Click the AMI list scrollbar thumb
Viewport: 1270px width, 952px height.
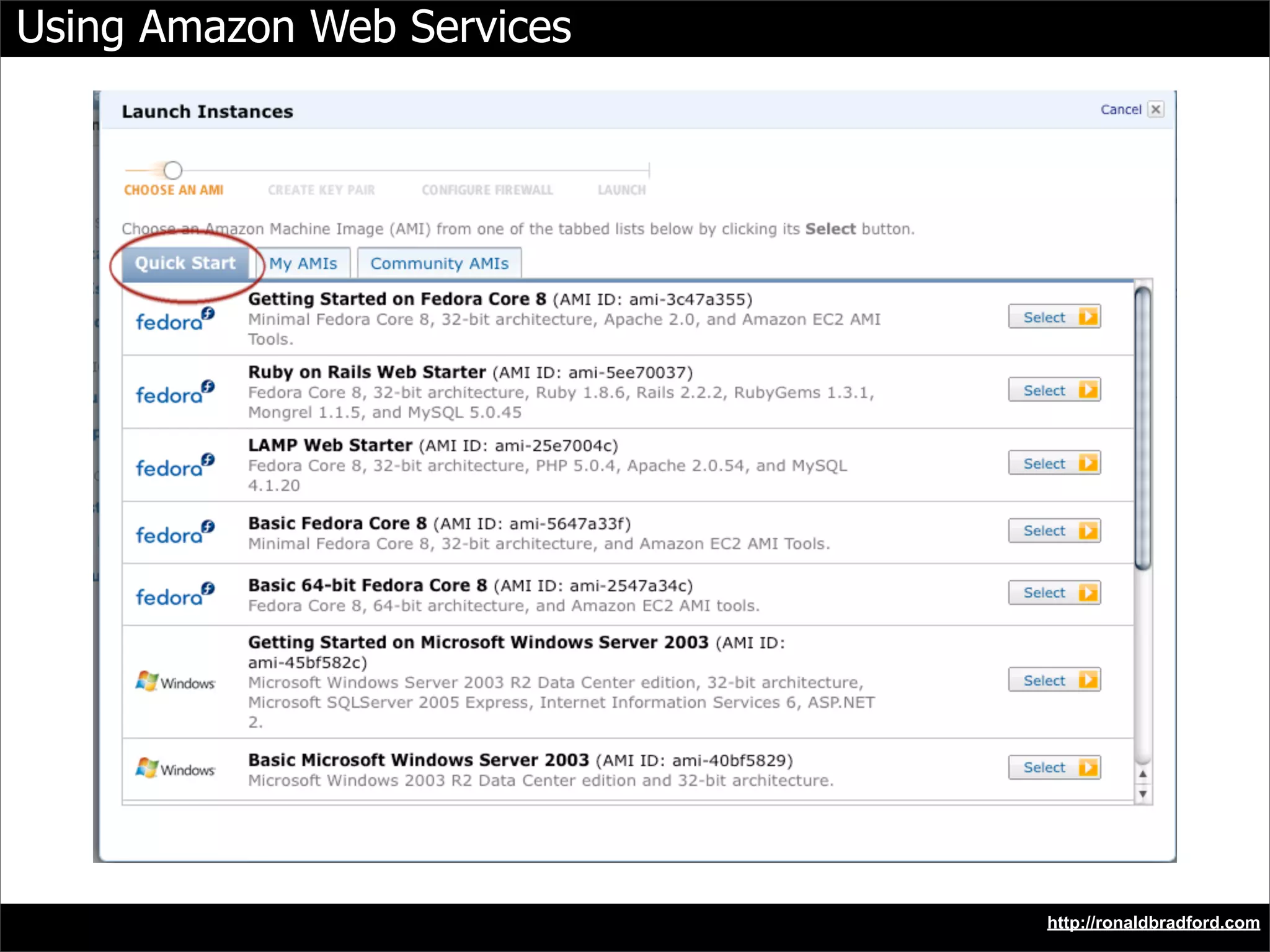(x=1143, y=428)
